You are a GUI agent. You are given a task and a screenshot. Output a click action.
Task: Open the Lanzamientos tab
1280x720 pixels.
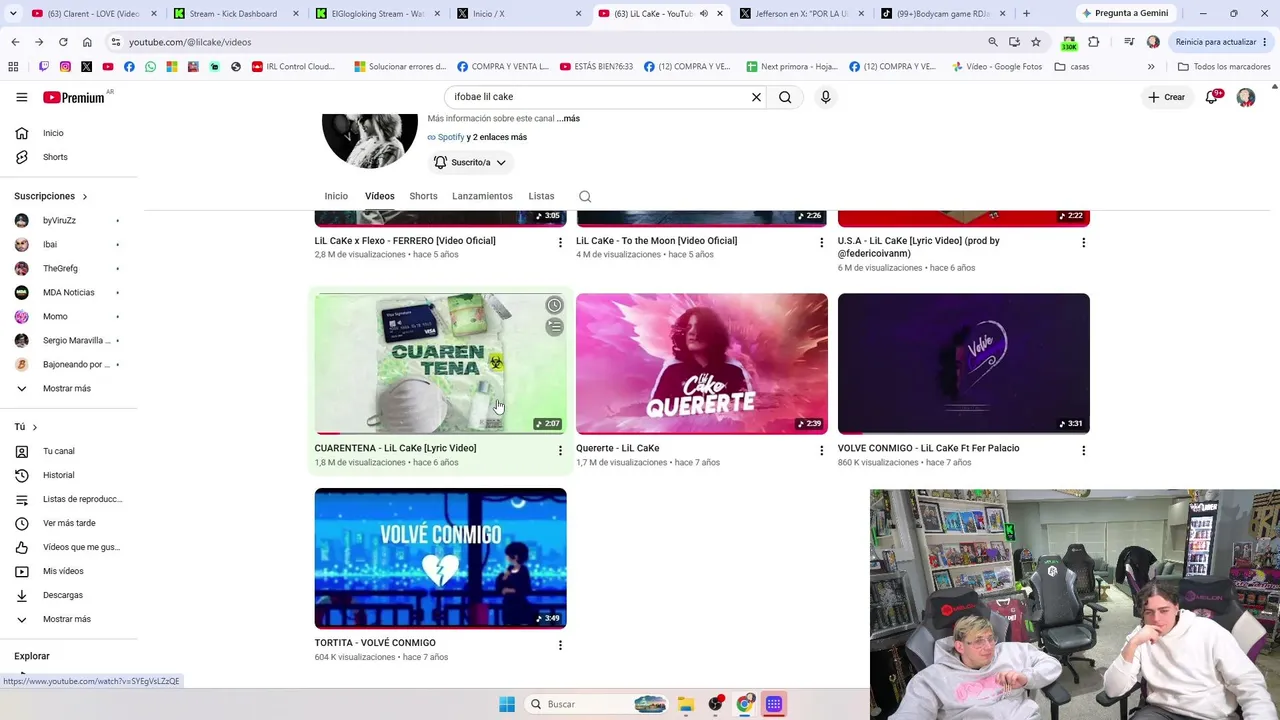tap(482, 196)
